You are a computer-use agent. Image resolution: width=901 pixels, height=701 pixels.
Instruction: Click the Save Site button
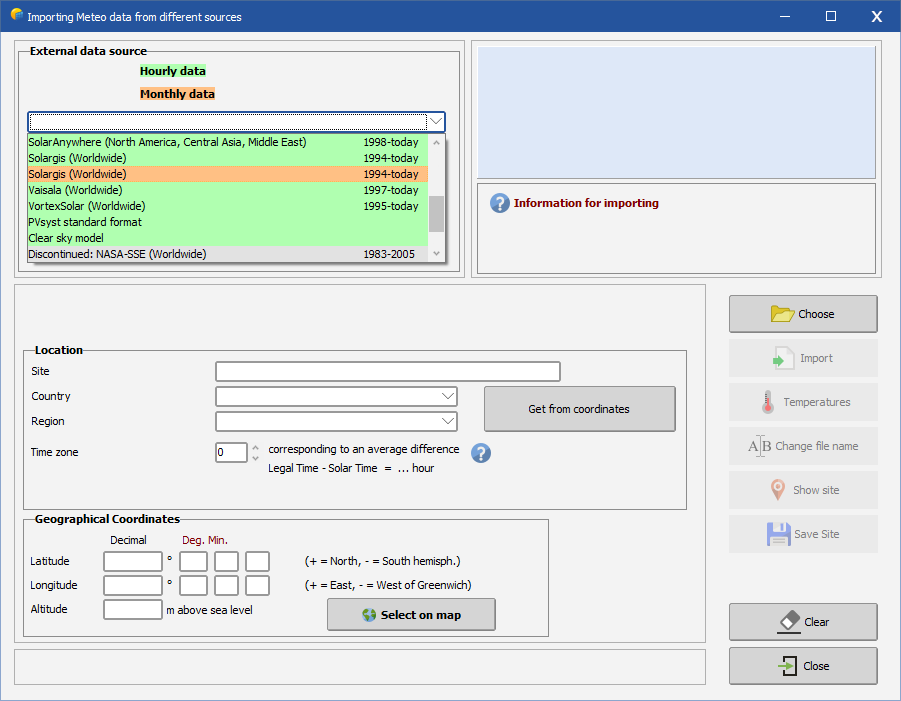pyautogui.click(x=803, y=534)
